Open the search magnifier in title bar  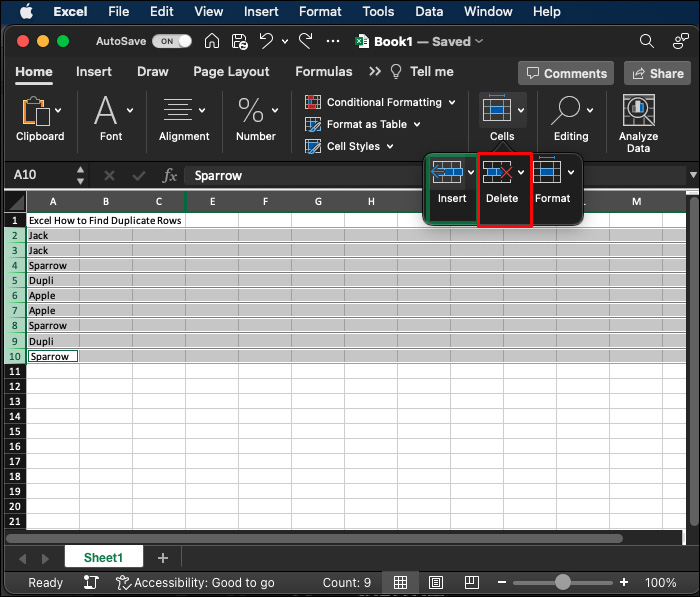tap(647, 41)
